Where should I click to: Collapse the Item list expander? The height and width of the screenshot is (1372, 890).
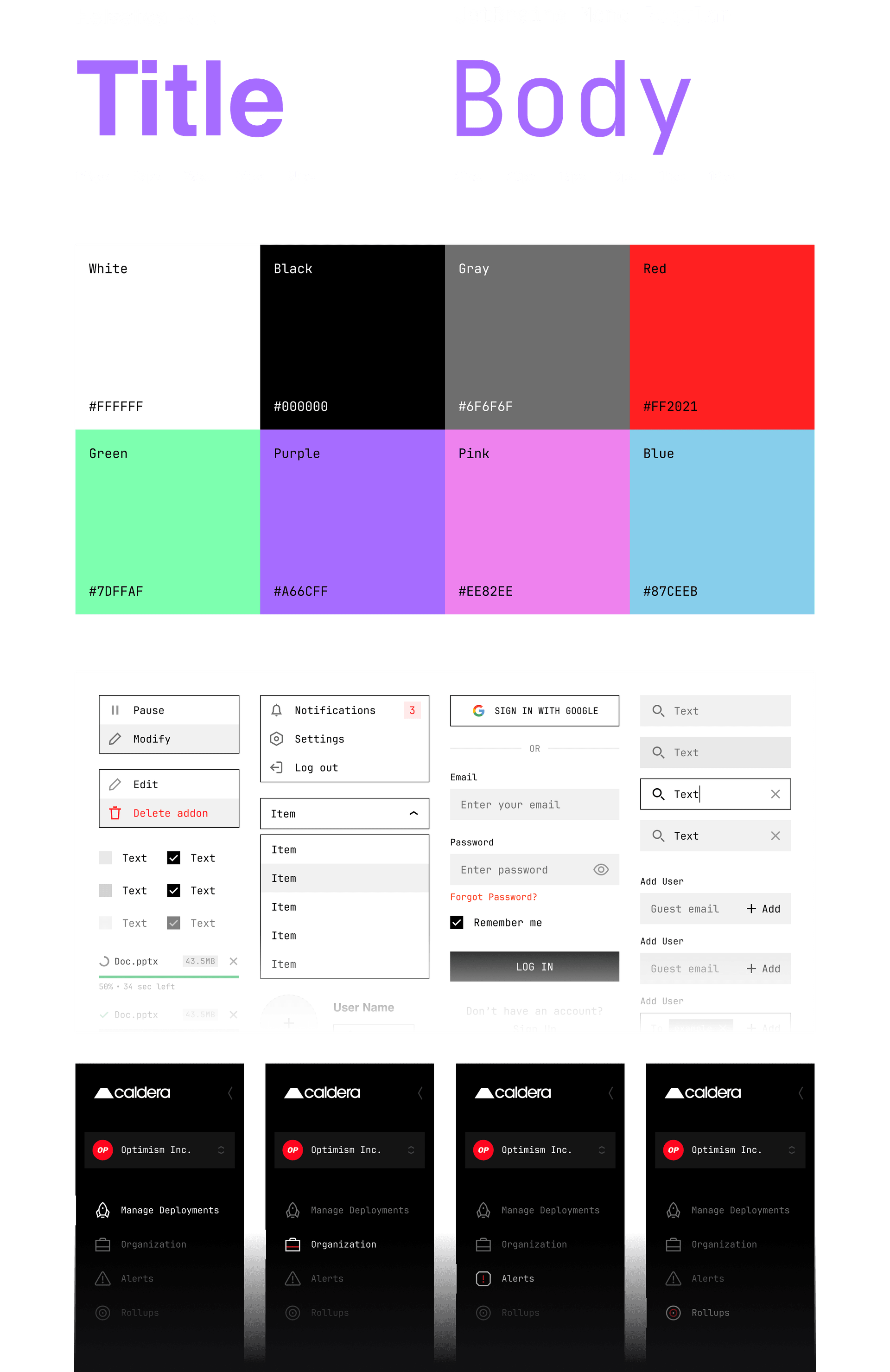coord(416,813)
